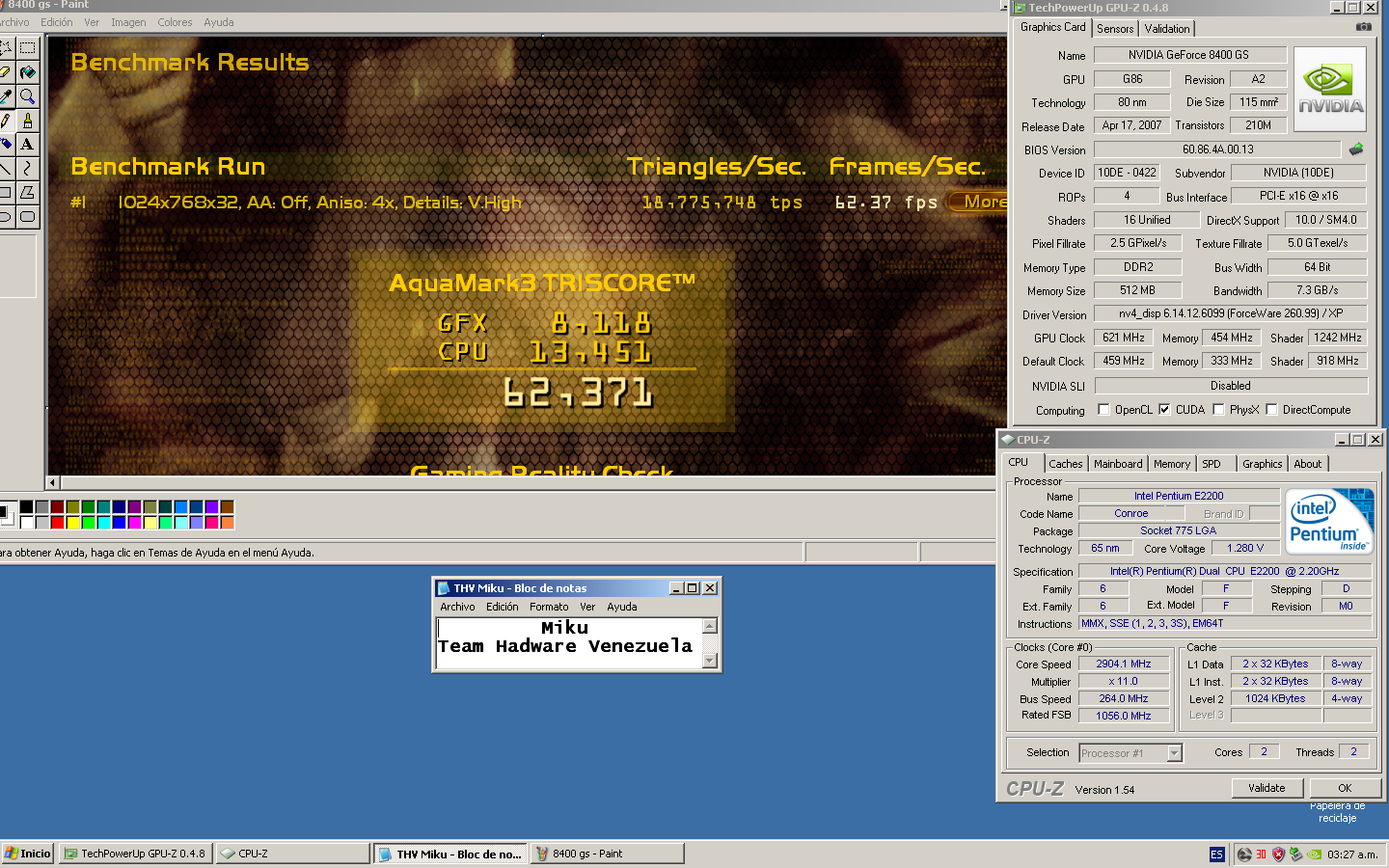
Task: Click Notepad scrollbar down arrow
Action: pyautogui.click(x=710, y=661)
